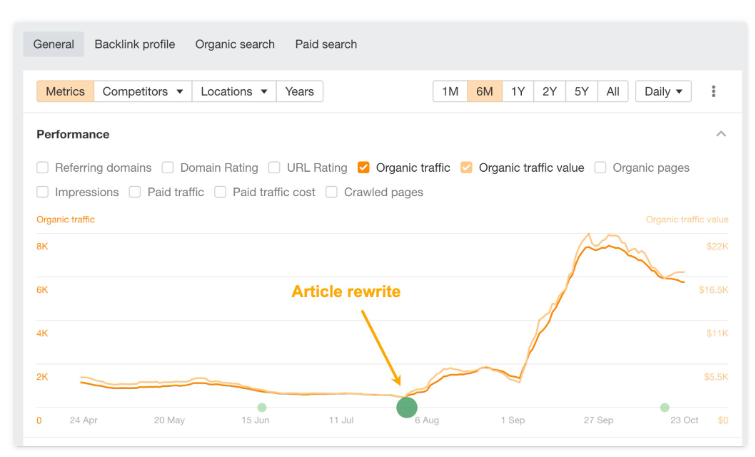755x457 pixels.
Task: Click the large green Article rewrite marker
Action: tap(407, 407)
